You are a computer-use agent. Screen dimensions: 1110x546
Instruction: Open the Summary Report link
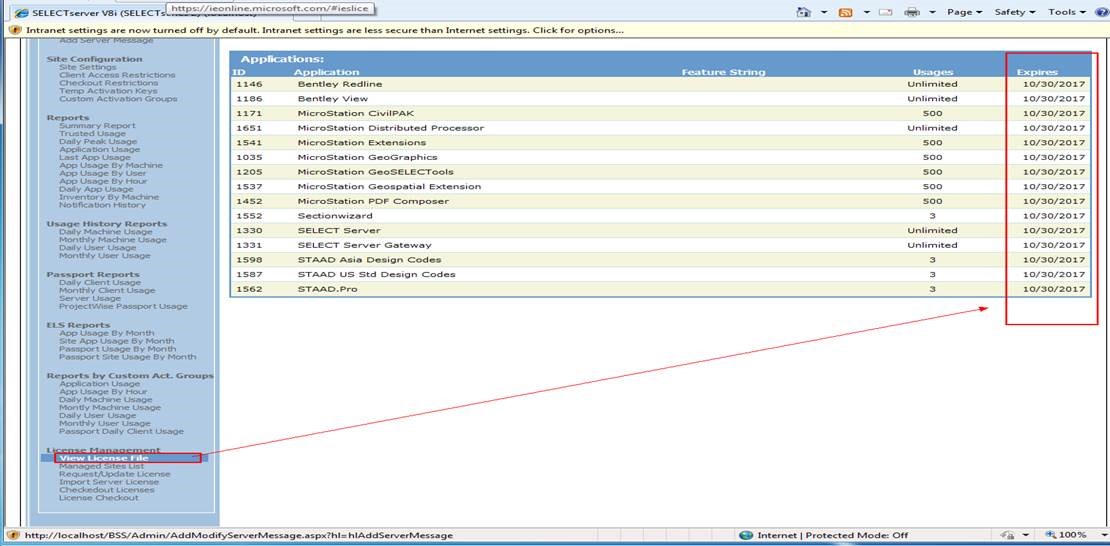pyautogui.click(x=98, y=125)
